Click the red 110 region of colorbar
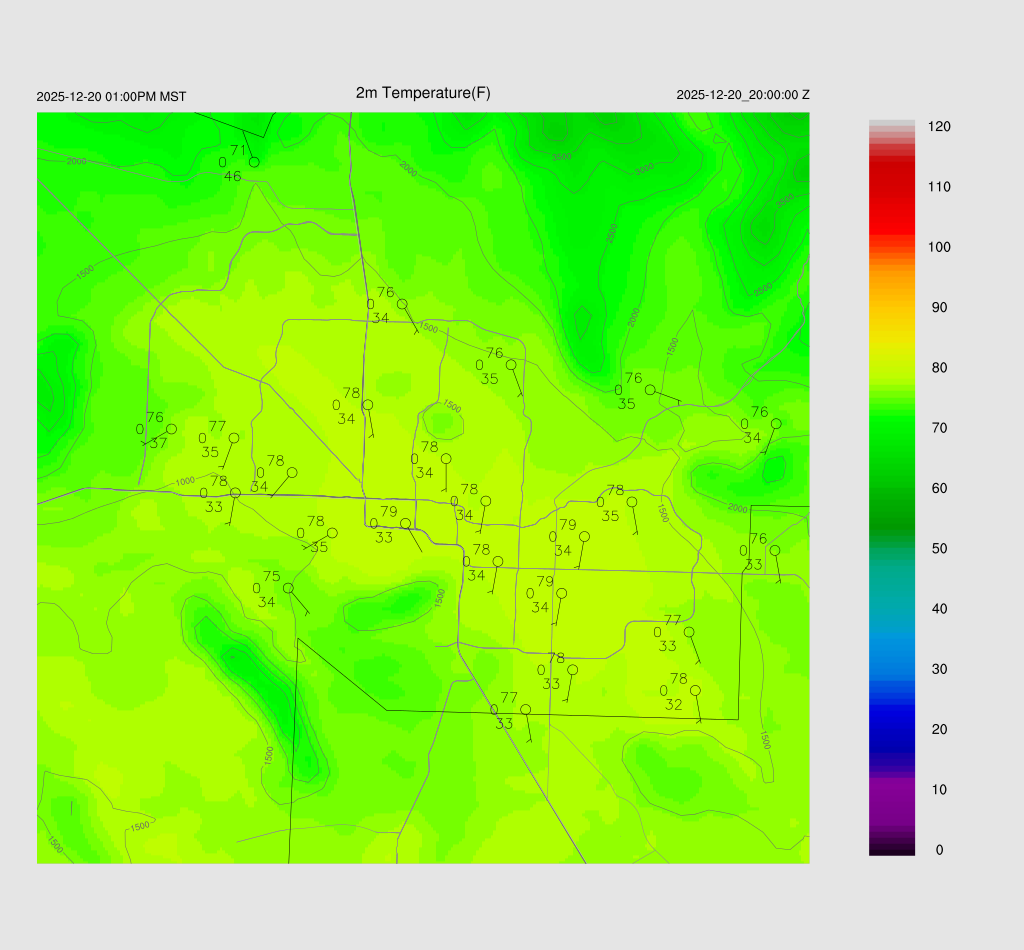 click(x=892, y=187)
